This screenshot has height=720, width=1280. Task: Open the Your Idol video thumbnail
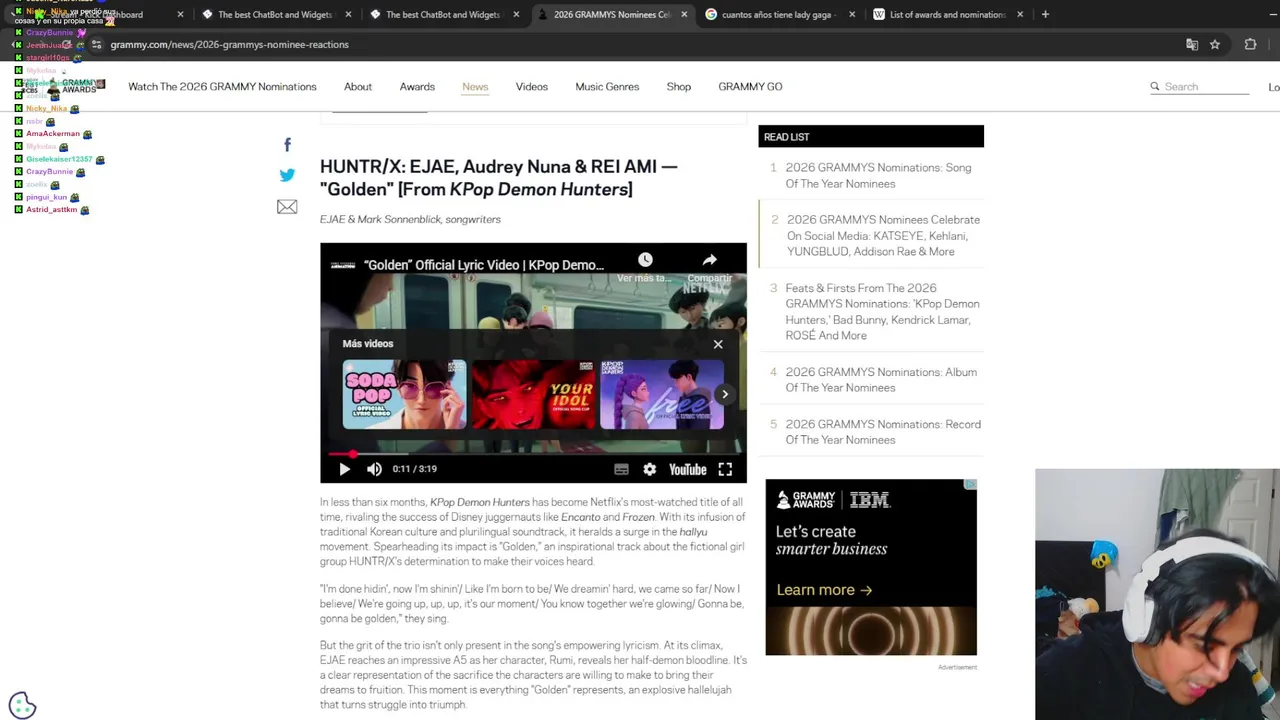click(x=533, y=395)
